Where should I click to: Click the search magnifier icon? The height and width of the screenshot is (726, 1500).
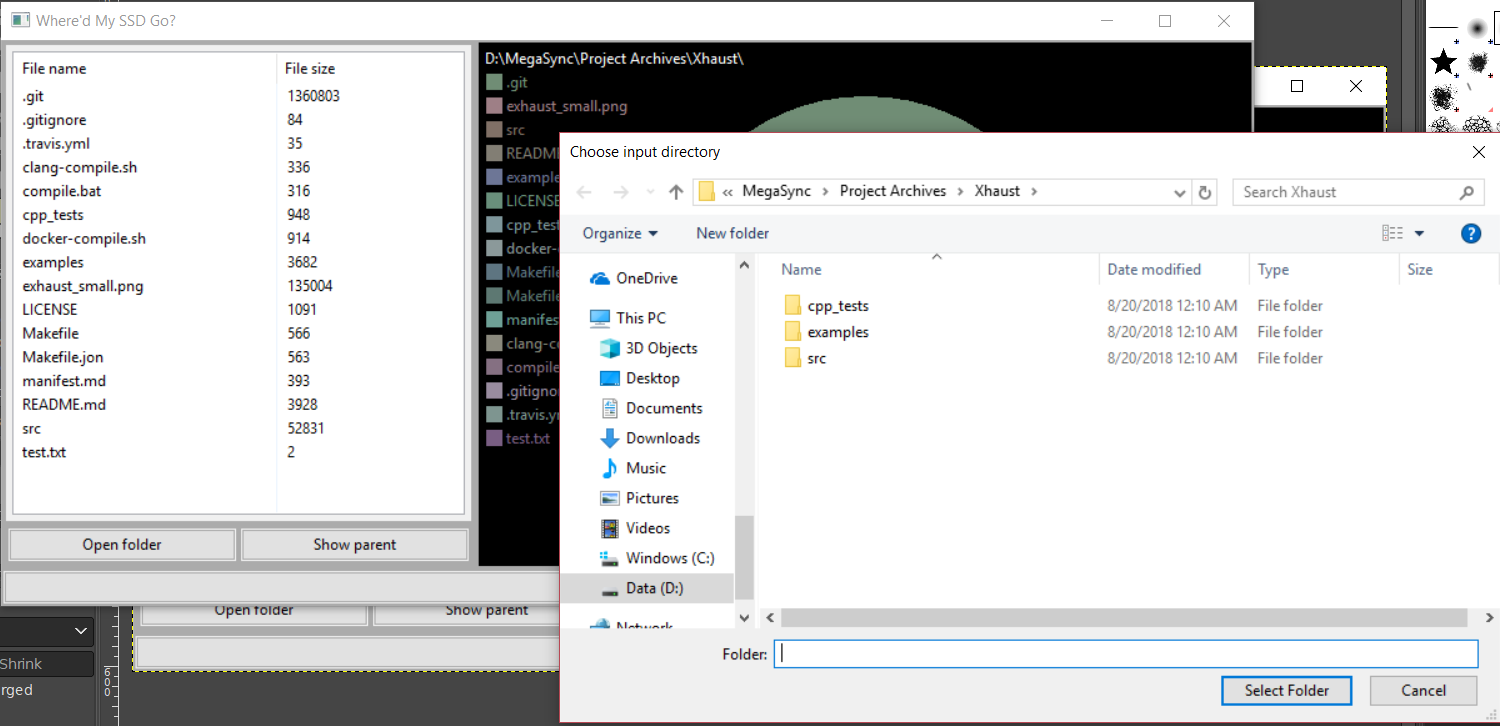tap(1466, 192)
